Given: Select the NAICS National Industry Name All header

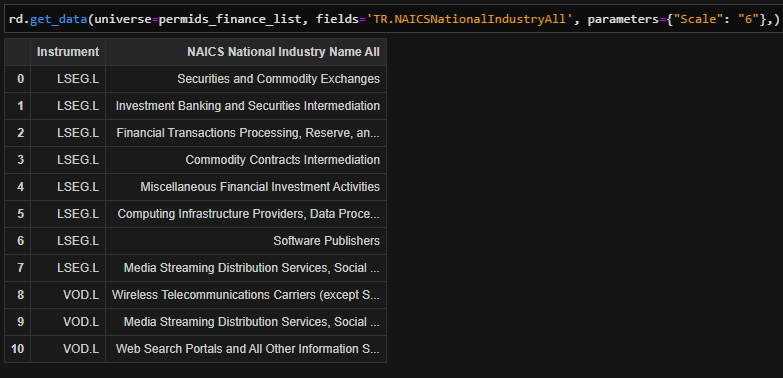Looking at the screenshot, I should pos(246,52).
